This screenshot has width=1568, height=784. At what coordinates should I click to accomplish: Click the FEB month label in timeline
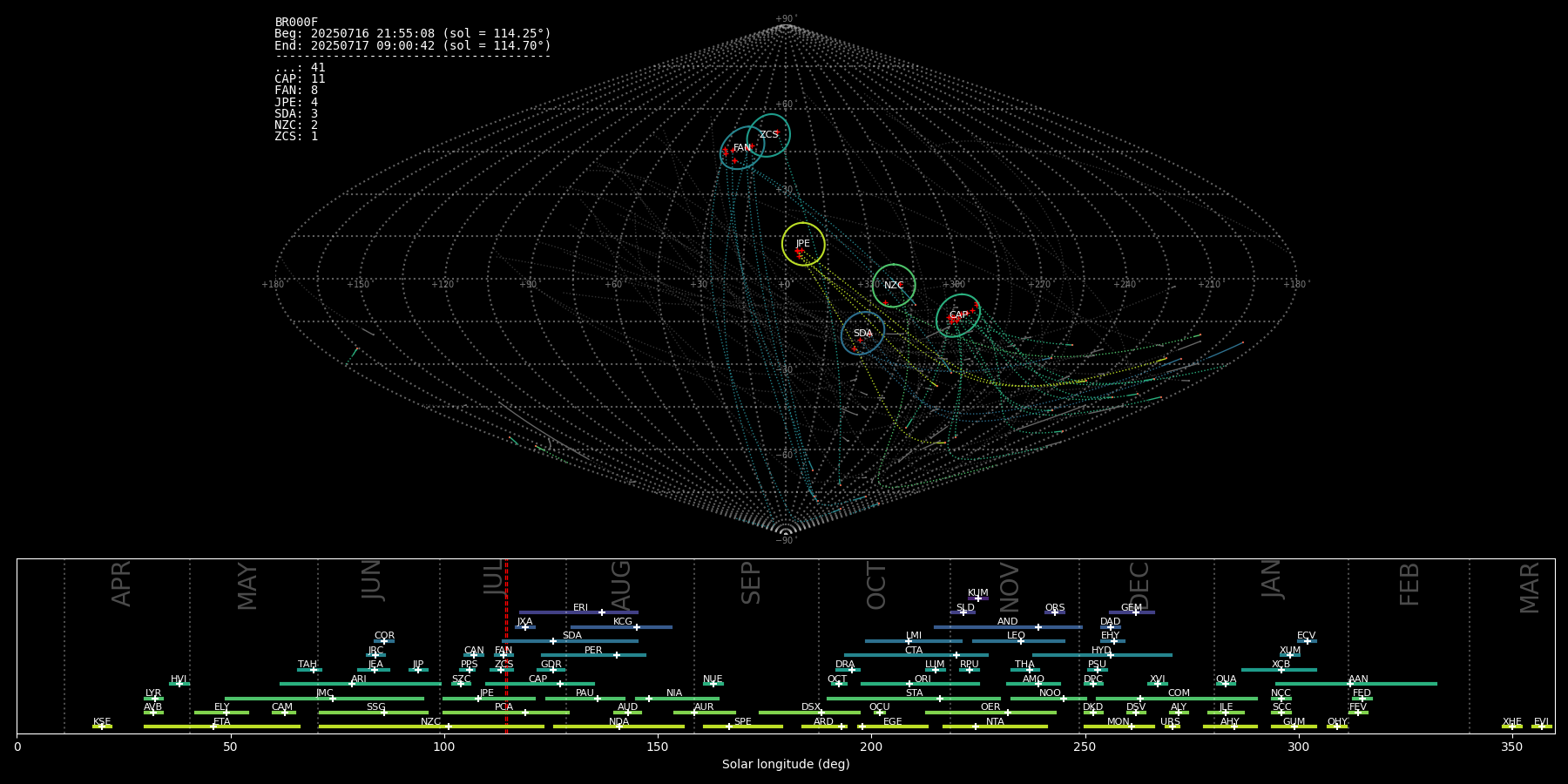pyautogui.click(x=1409, y=584)
